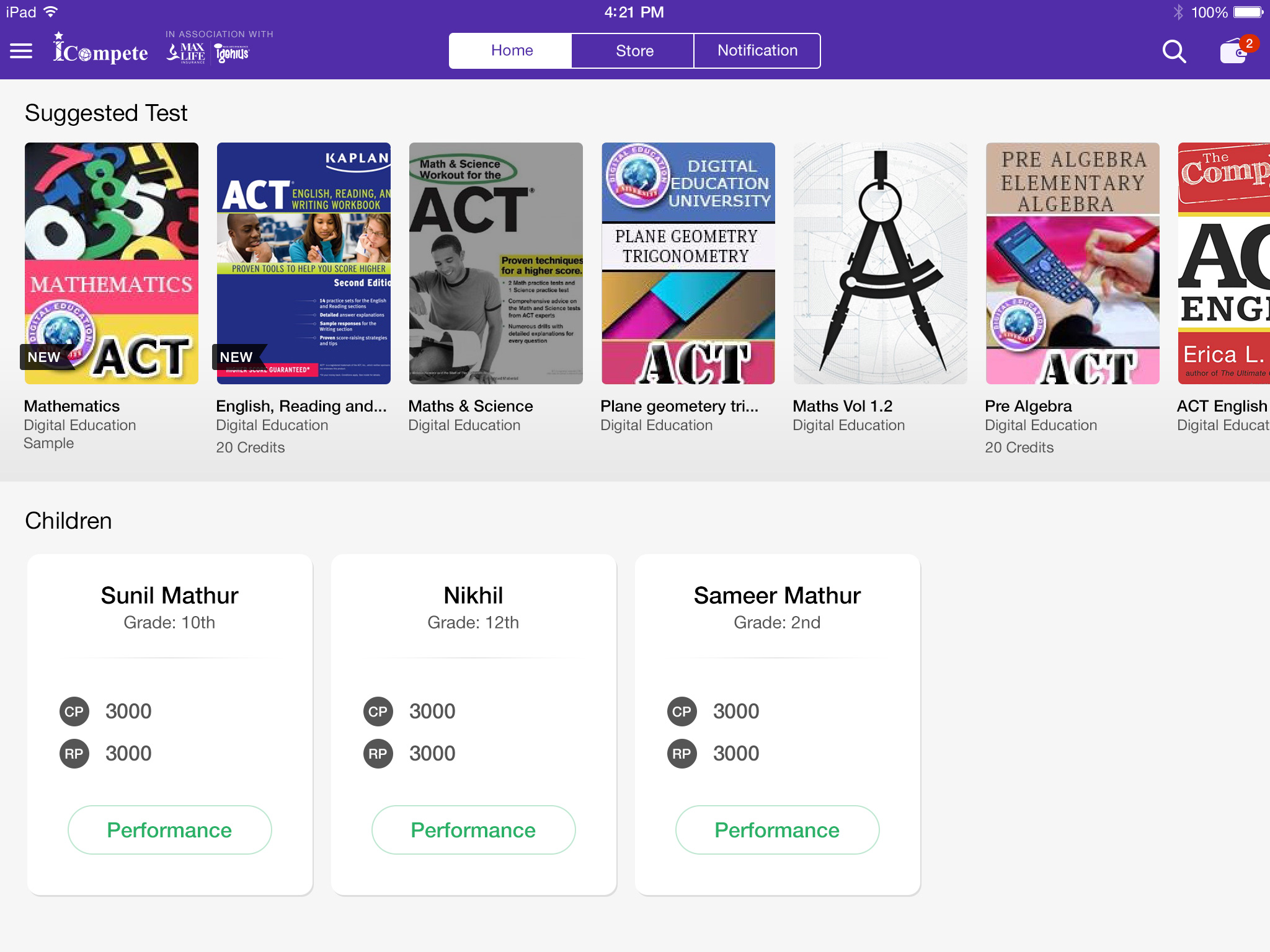Image resolution: width=1270 pixels, height=952 pixels.
Task: Tap Sunil Mathur's CP points icon
Action: tap(74, 712)
